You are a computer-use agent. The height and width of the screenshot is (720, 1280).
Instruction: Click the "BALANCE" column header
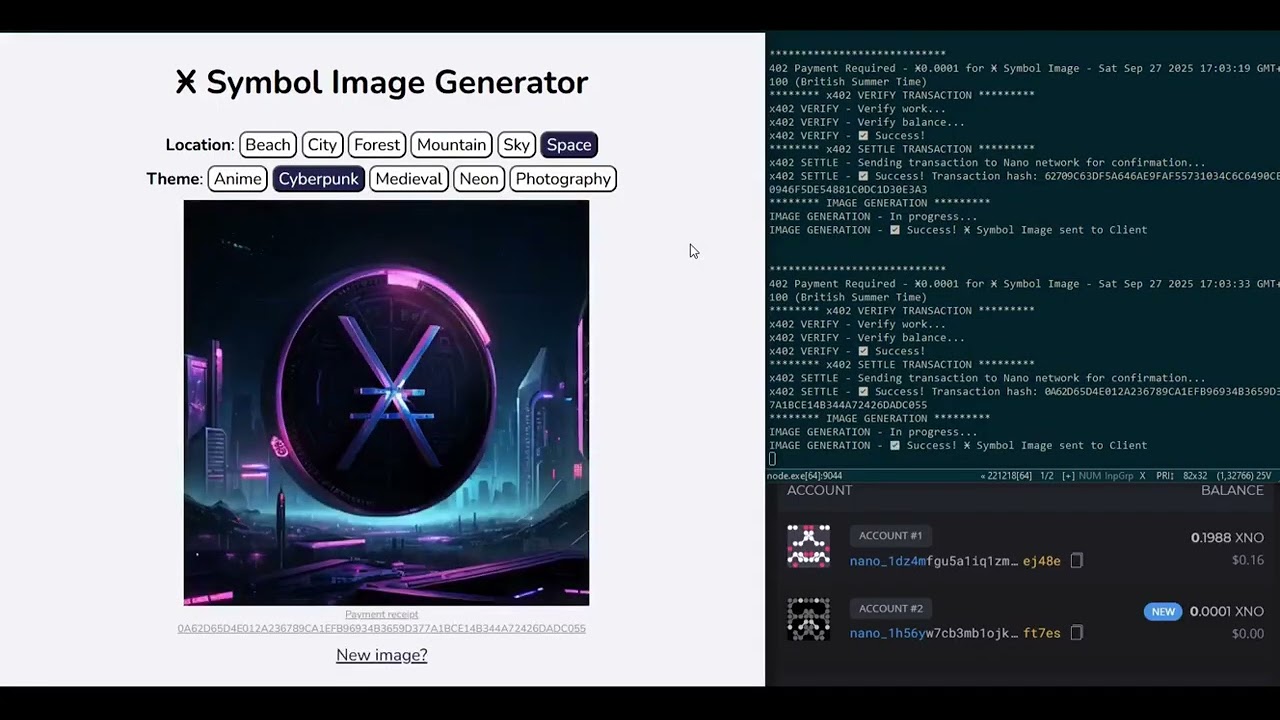(1232, 491)
